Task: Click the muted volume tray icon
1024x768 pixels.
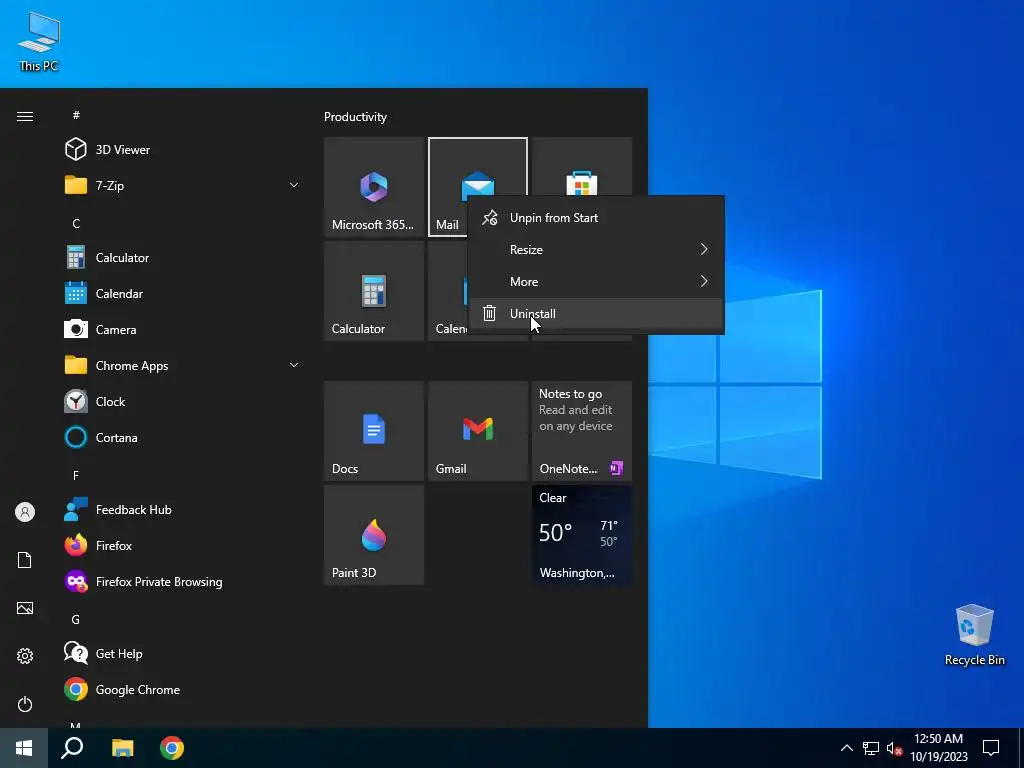Action: coord(894,748)
